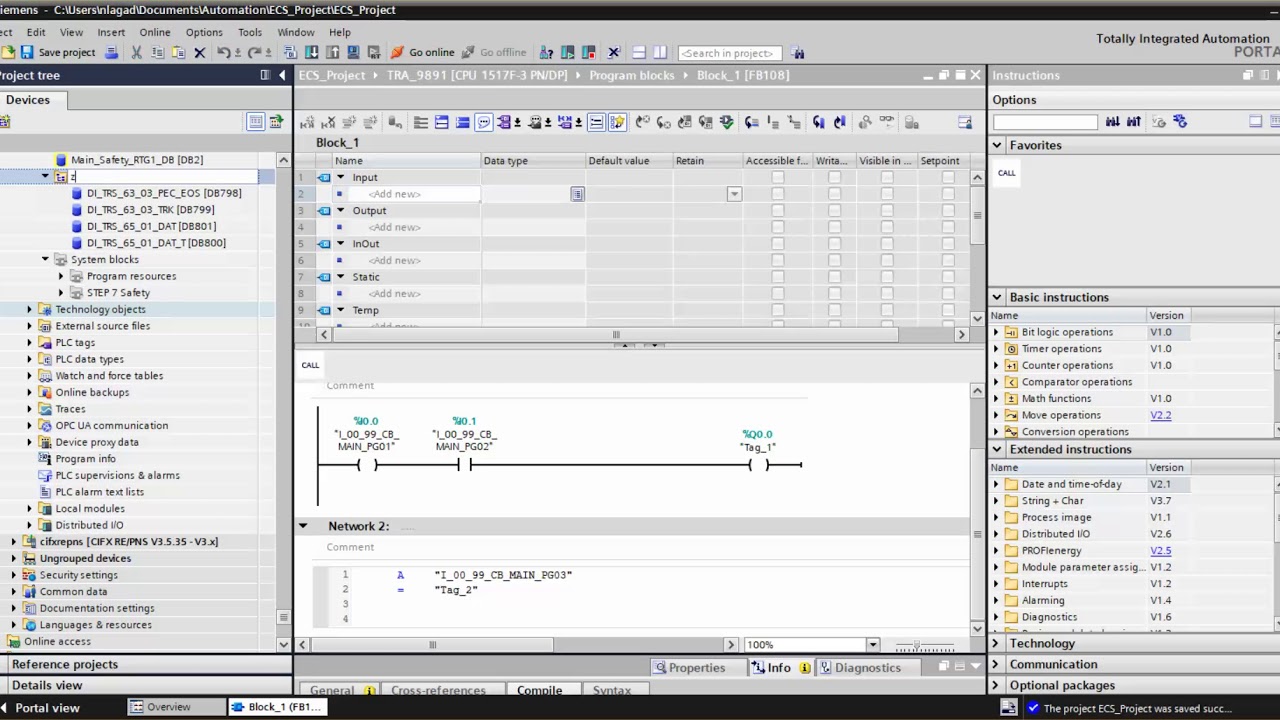
Task: Click Go online button
Action: 422,52
